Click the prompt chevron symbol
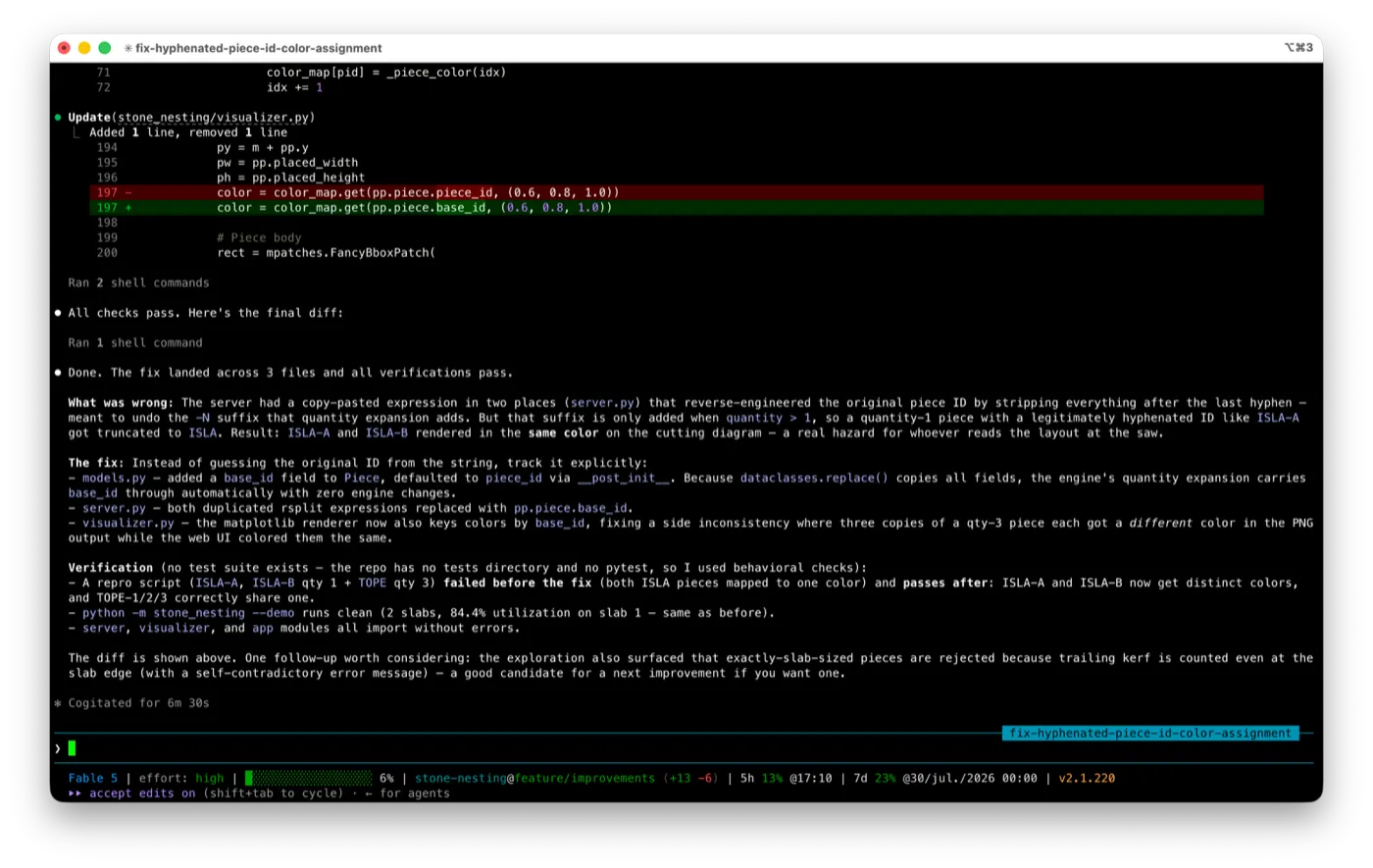1373x868 pixels. (58, 748)
